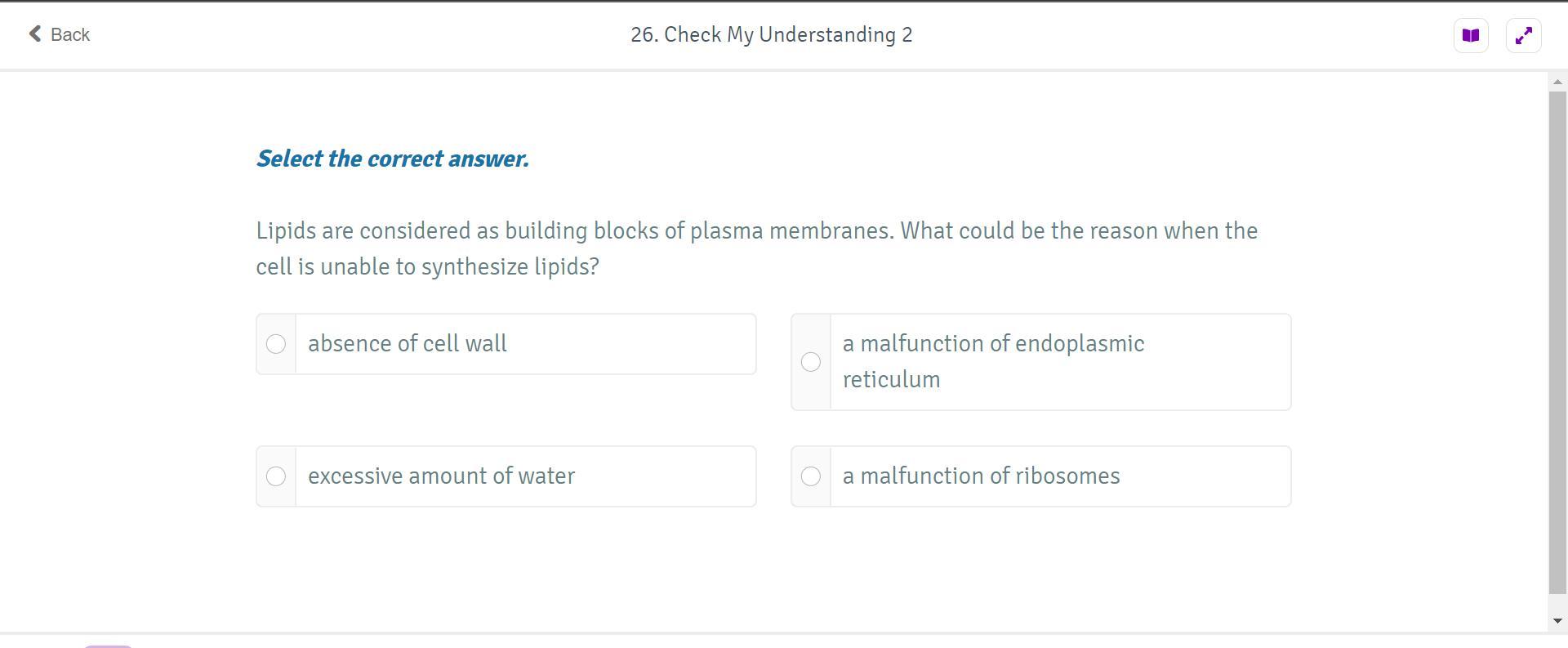Click the 'a malfunction of endoplasmic reticulum' answer text

(x=993, y=361)
